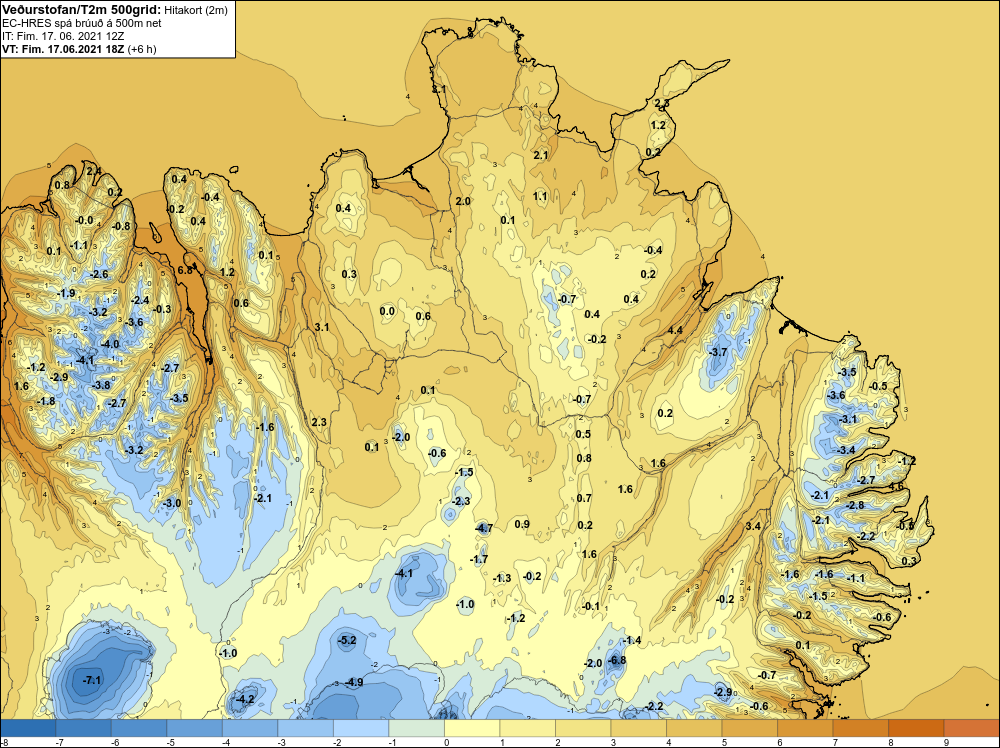
Task: Select the -4.2 temperature label
Action: coord(245,699)
